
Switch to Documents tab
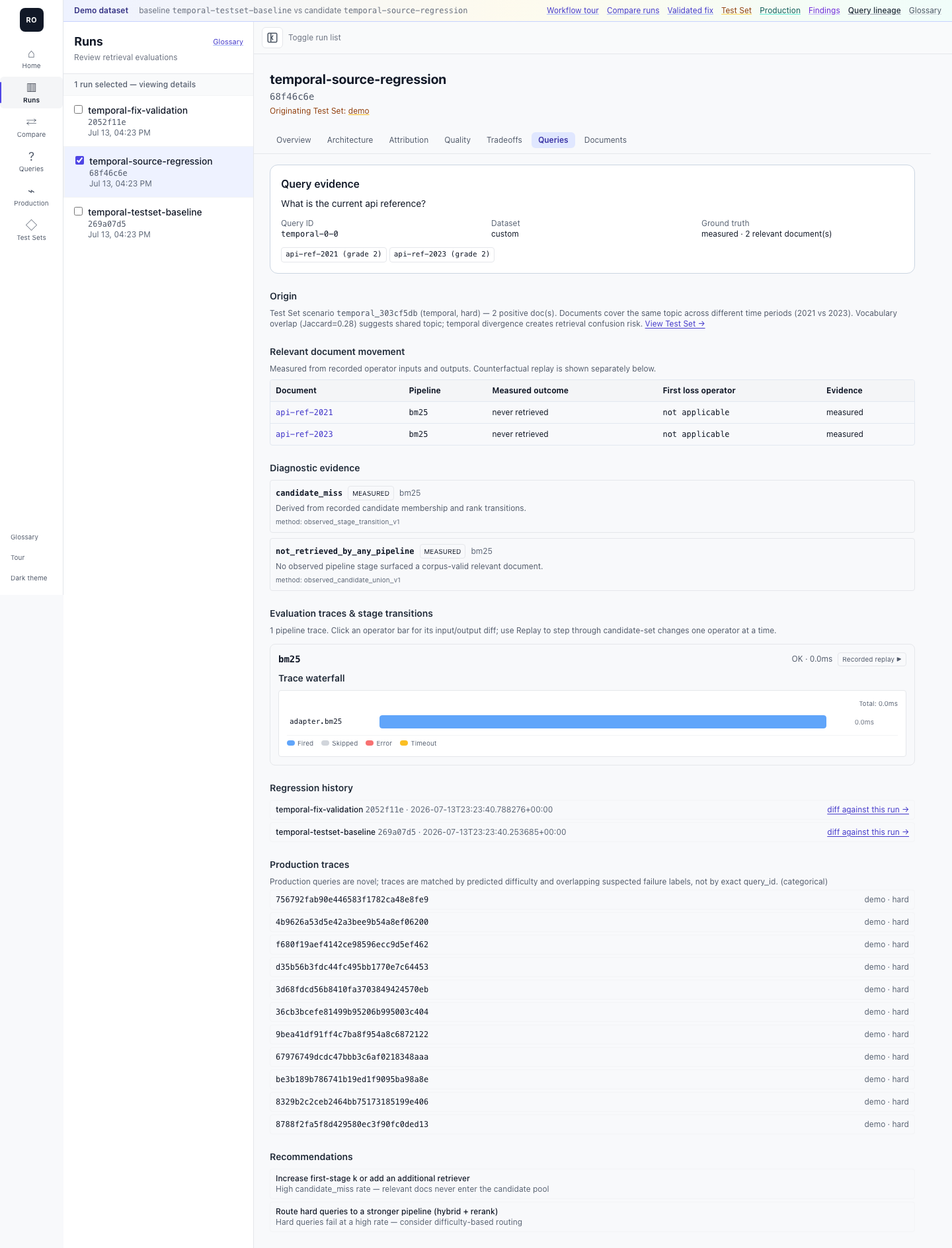(x=606, y=140)
